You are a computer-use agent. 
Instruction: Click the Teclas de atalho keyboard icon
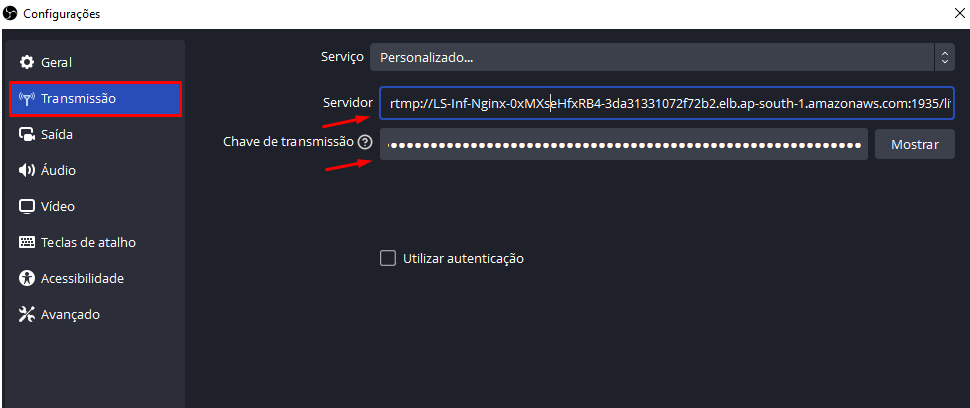tap(27, 242)
